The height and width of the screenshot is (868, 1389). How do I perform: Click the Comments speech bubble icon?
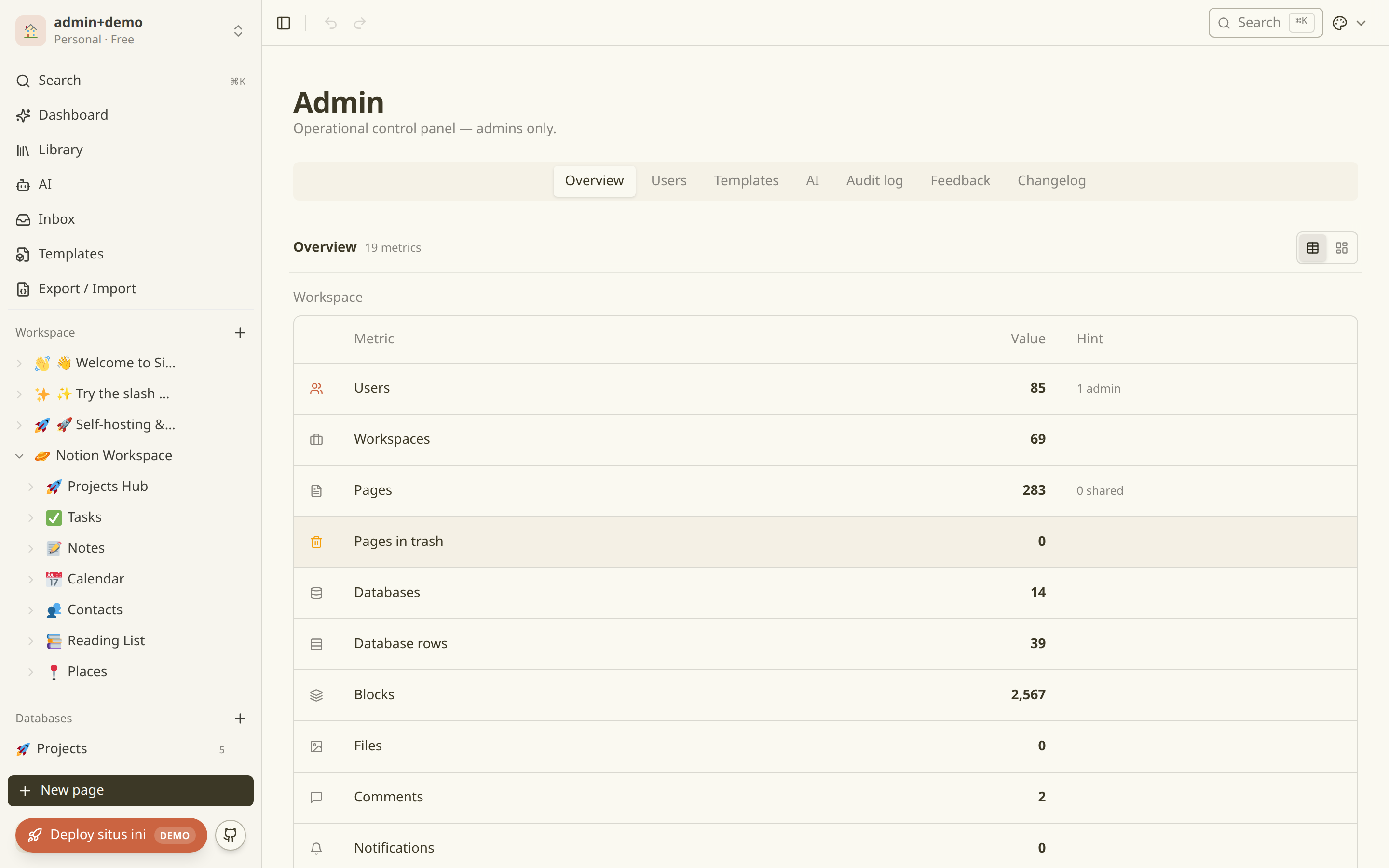(316, 798)
